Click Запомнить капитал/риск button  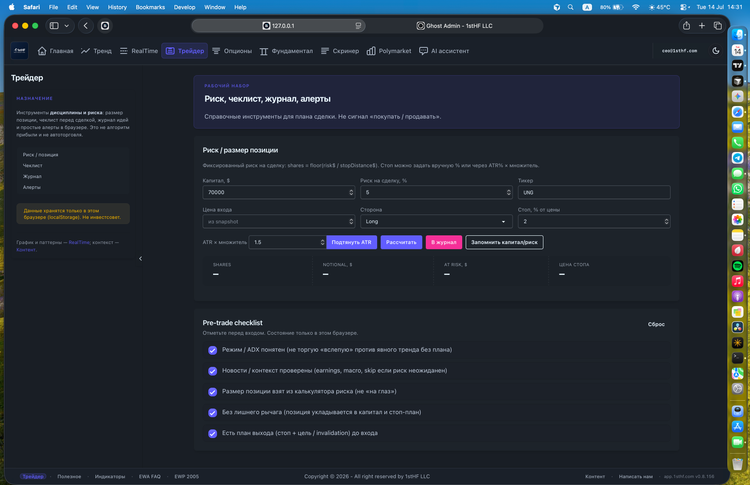(x=504, y=242)
